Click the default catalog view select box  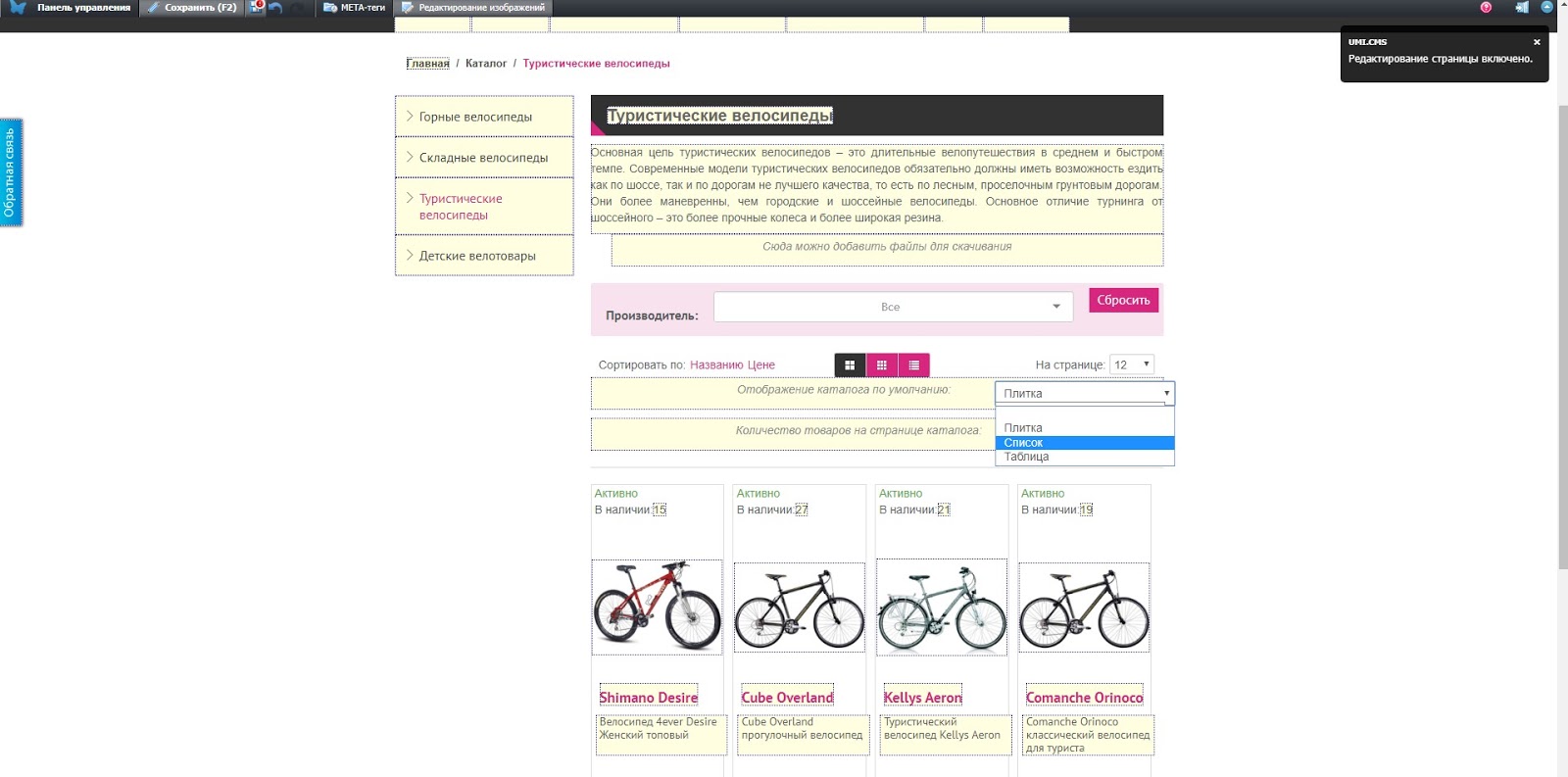click(1085, 393)
